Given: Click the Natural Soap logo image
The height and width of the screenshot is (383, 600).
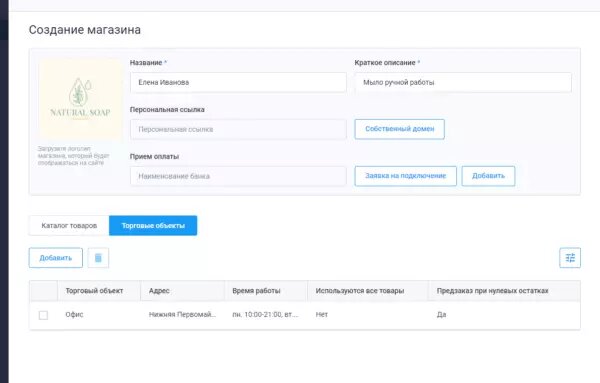Looking at the screenshot, I should (80, 98).
